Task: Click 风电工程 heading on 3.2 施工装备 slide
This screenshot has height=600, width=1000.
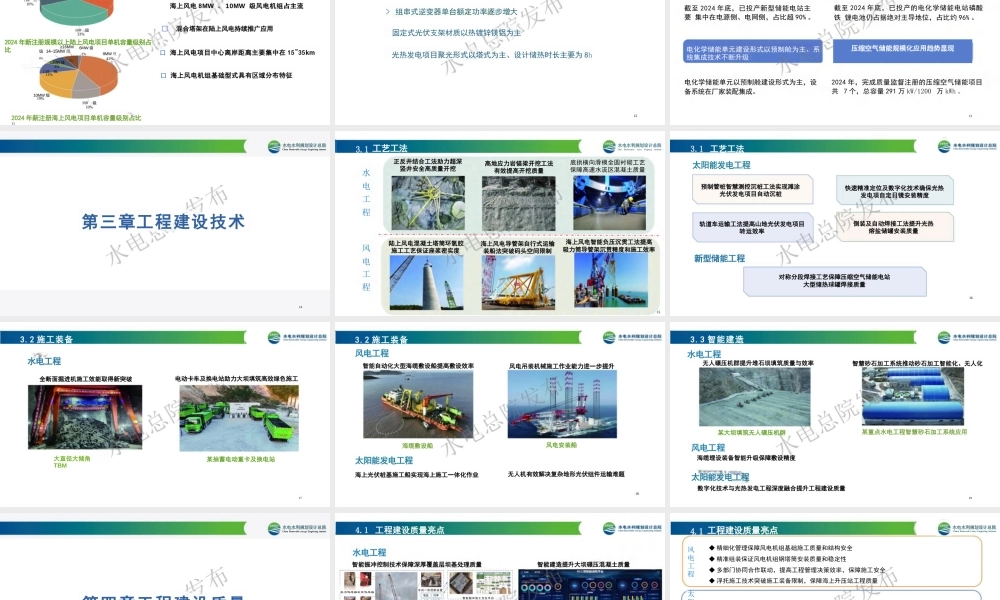Action: [x=372, y=353]
